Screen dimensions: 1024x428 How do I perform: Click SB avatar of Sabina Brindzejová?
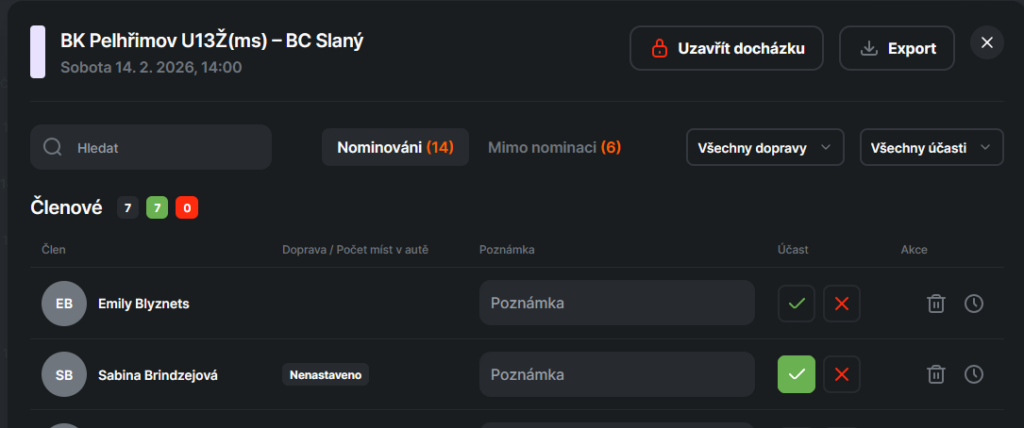(x=64, y=375)
